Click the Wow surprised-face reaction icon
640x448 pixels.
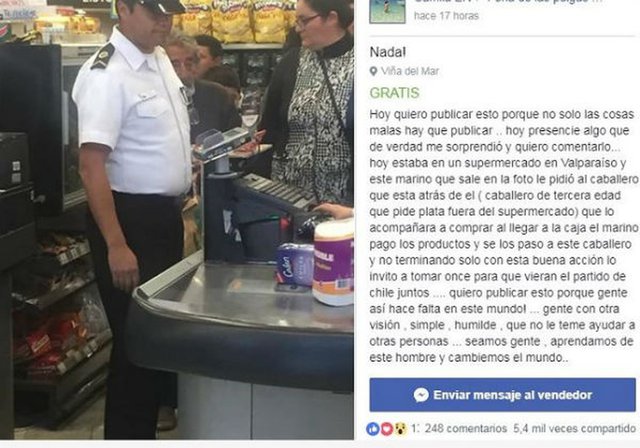(x=401, y=428)
